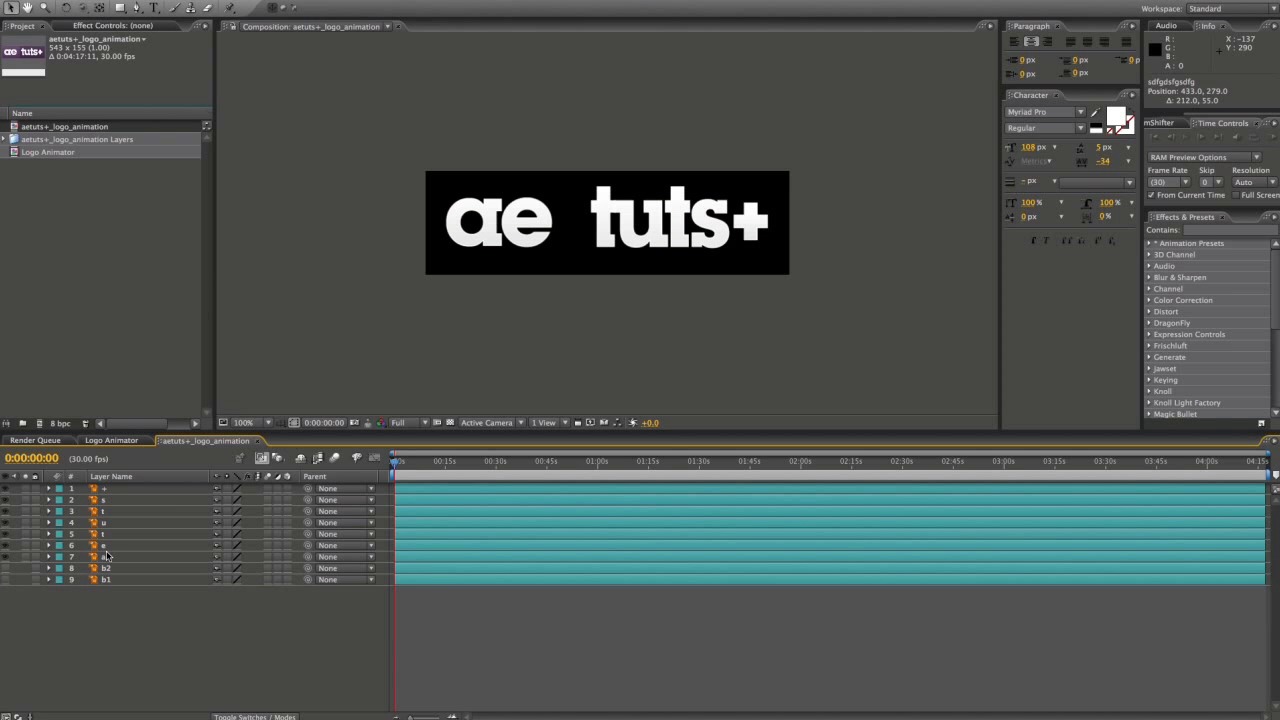Open Time Controls Resolution Auto dropdown
This screenshot has height=720, width=1280.
pyautogui.click(x=1254, y=182)
